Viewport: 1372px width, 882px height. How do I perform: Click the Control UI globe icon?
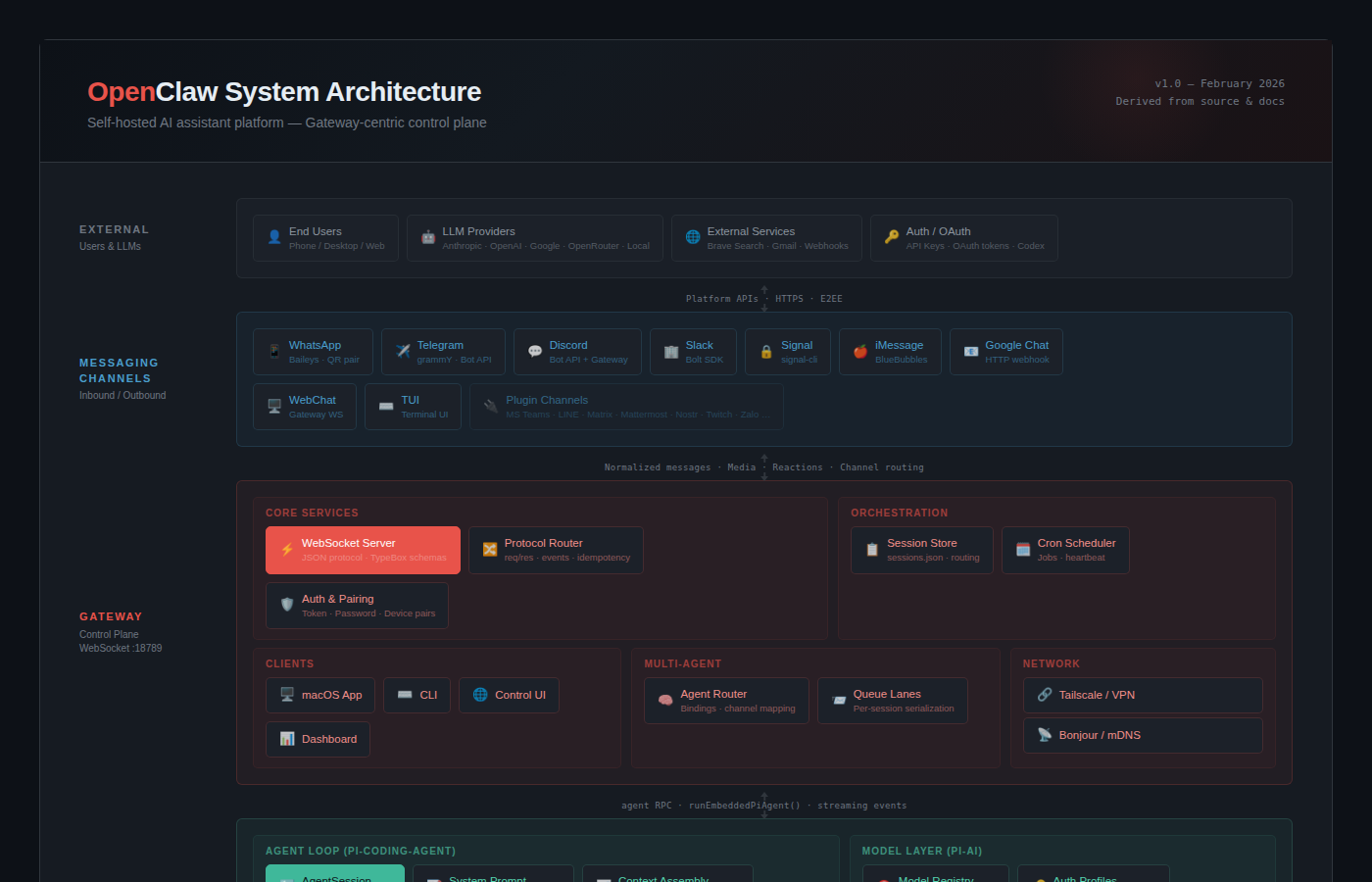(480, 695)
